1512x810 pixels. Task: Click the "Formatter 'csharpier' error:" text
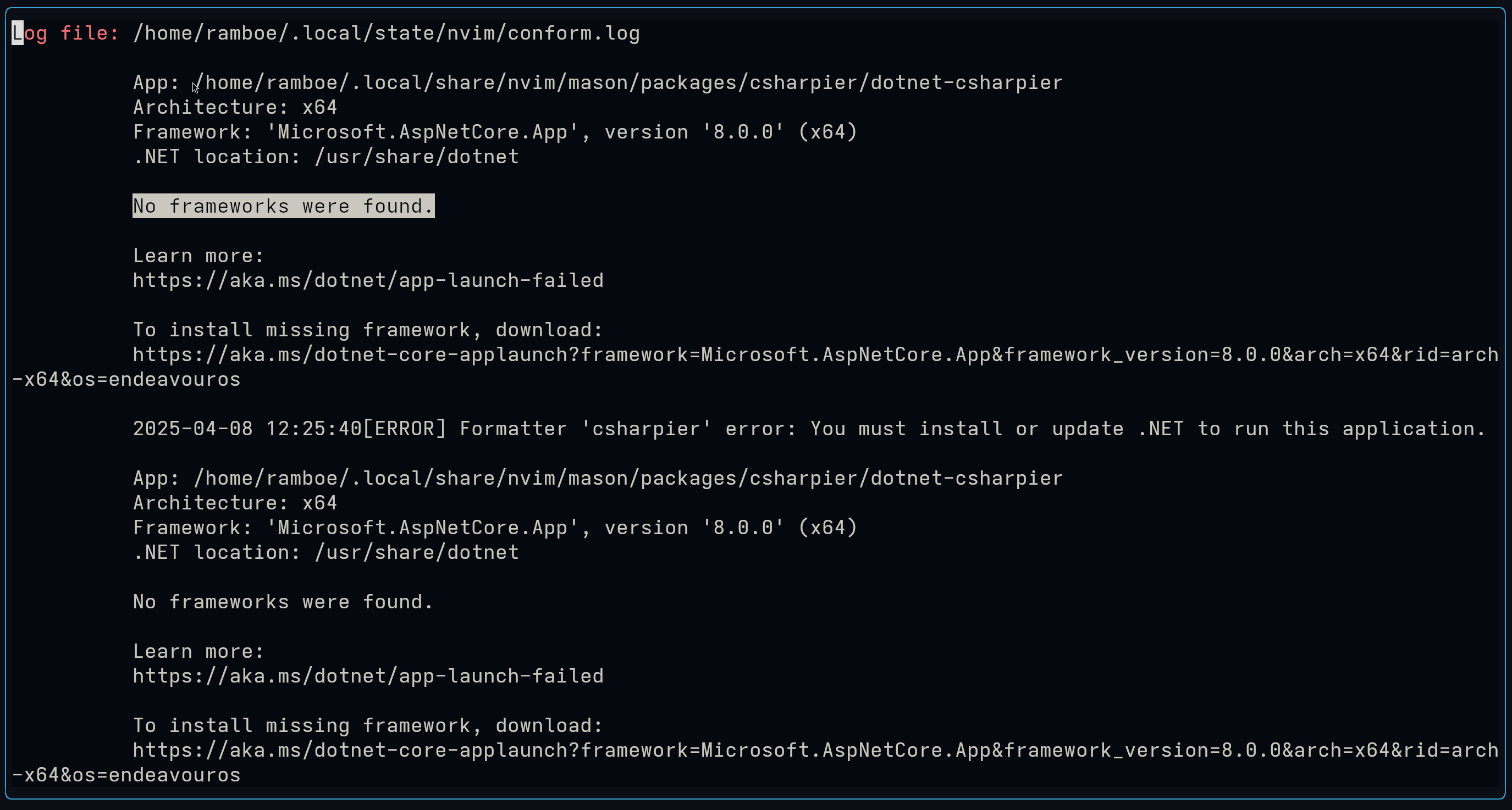point(628,429)
